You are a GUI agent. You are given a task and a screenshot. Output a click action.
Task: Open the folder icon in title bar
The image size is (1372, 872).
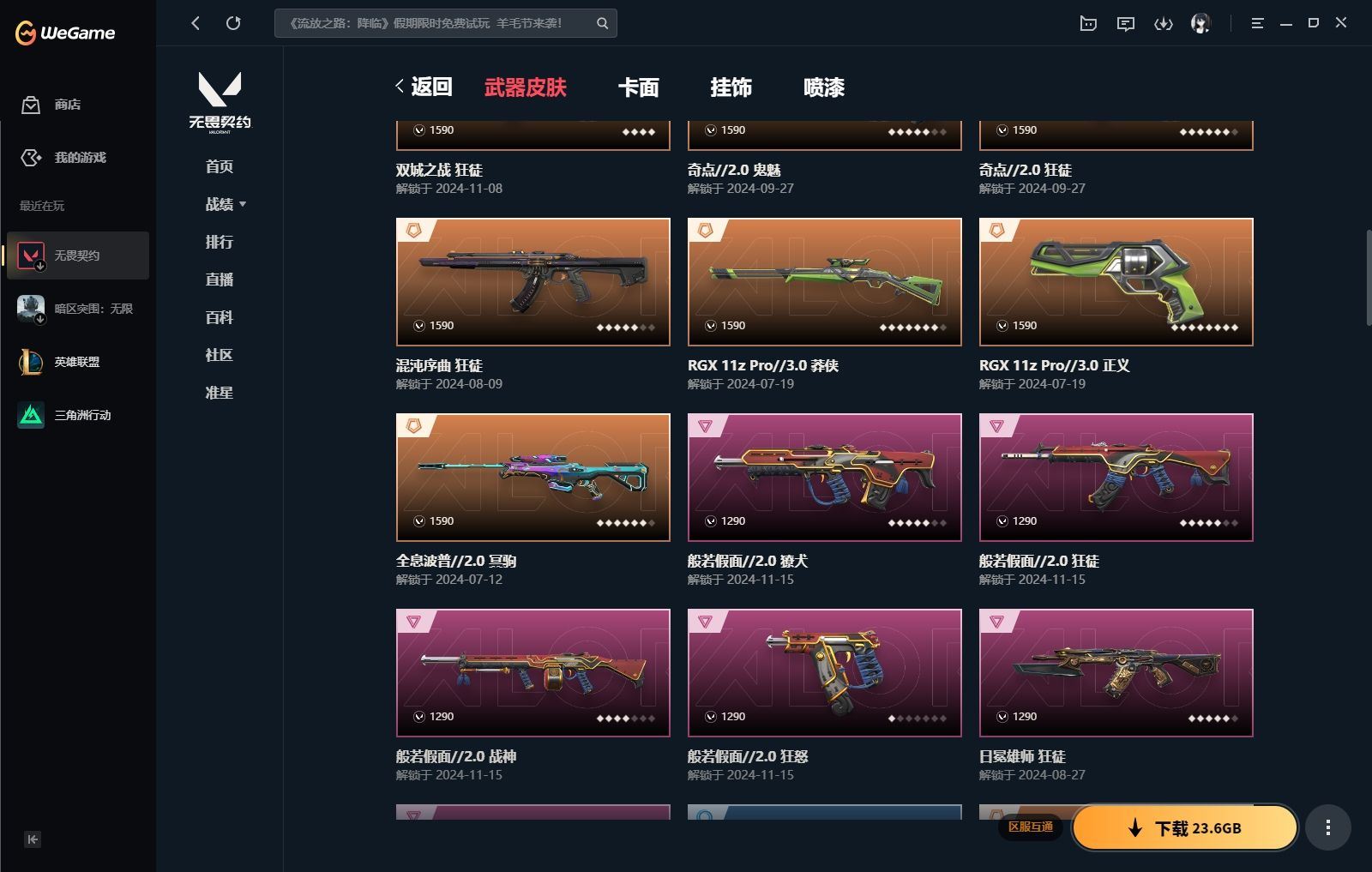[x=1088, y=23]
